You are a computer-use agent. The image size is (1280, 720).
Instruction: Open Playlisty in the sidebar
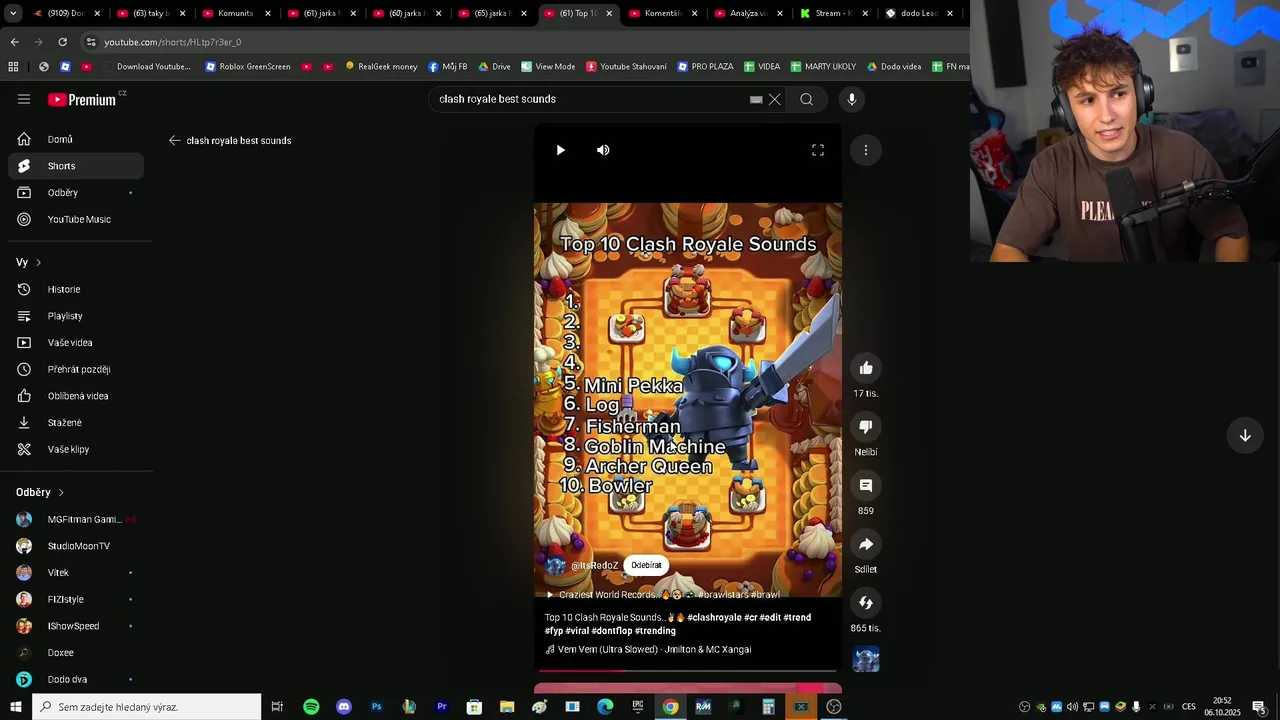click(76, 316)
